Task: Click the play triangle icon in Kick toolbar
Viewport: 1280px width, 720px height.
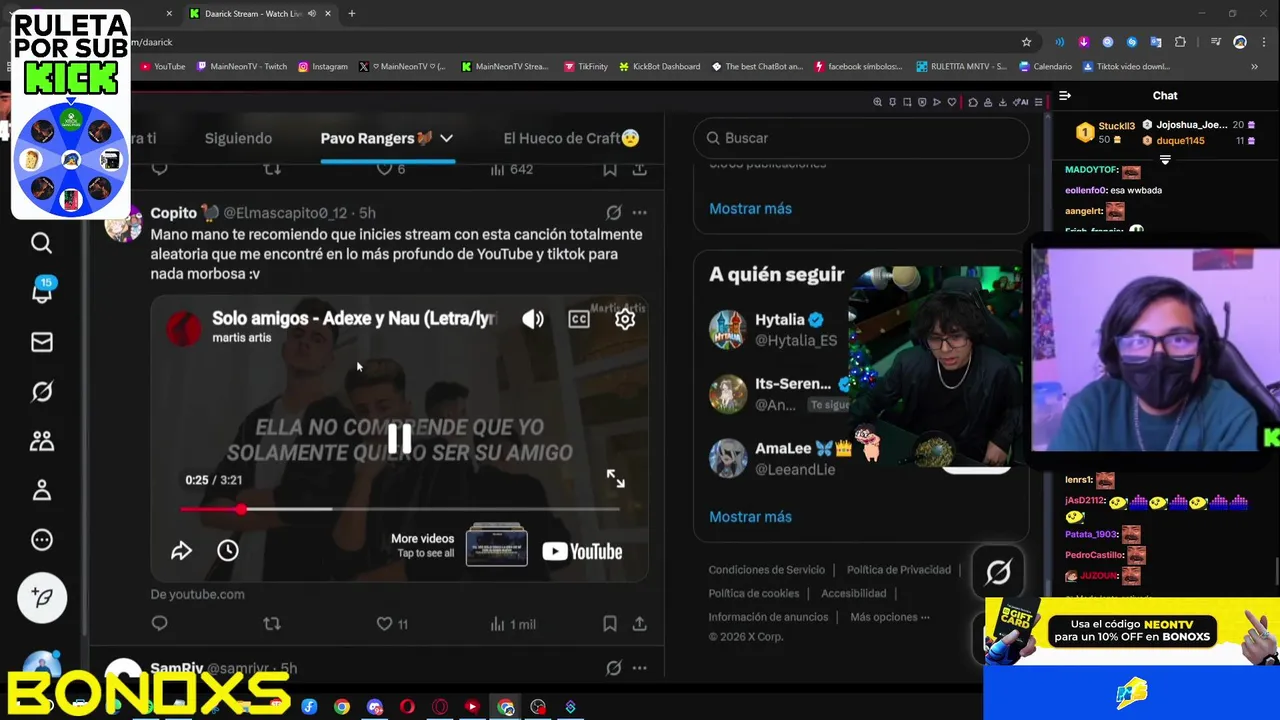Action: pyautogui.click(x=937, y=102)
